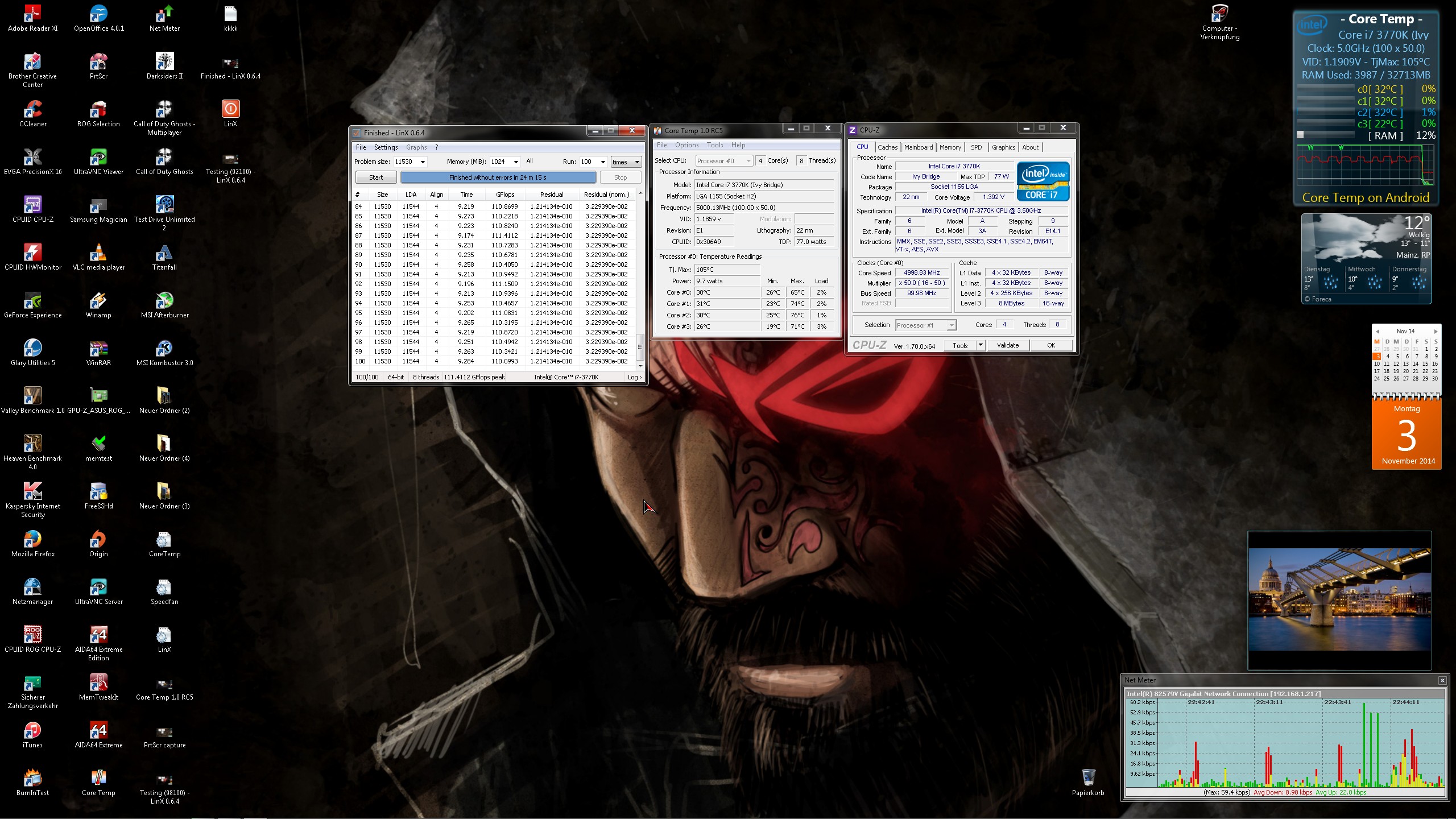Launch the Origin desktop shortcut
This screenshot has height=819, width=1456.
pos(98,543)
